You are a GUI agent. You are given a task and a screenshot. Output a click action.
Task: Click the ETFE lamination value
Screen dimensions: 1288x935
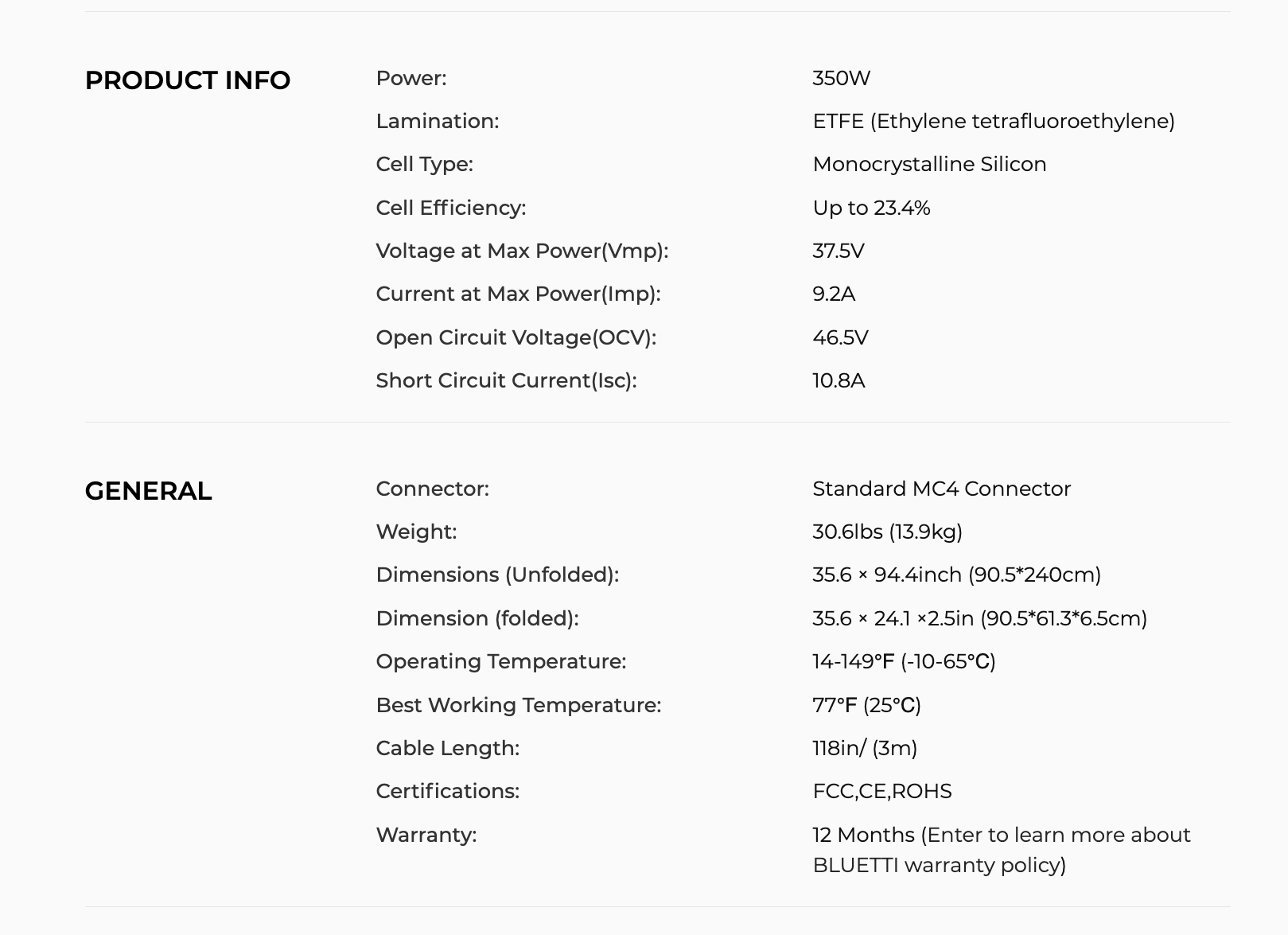click(993, 121)
